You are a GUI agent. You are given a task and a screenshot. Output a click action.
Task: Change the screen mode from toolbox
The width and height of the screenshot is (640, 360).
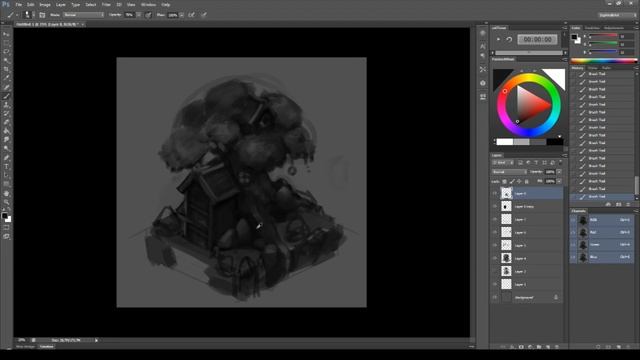click(6, 236)
